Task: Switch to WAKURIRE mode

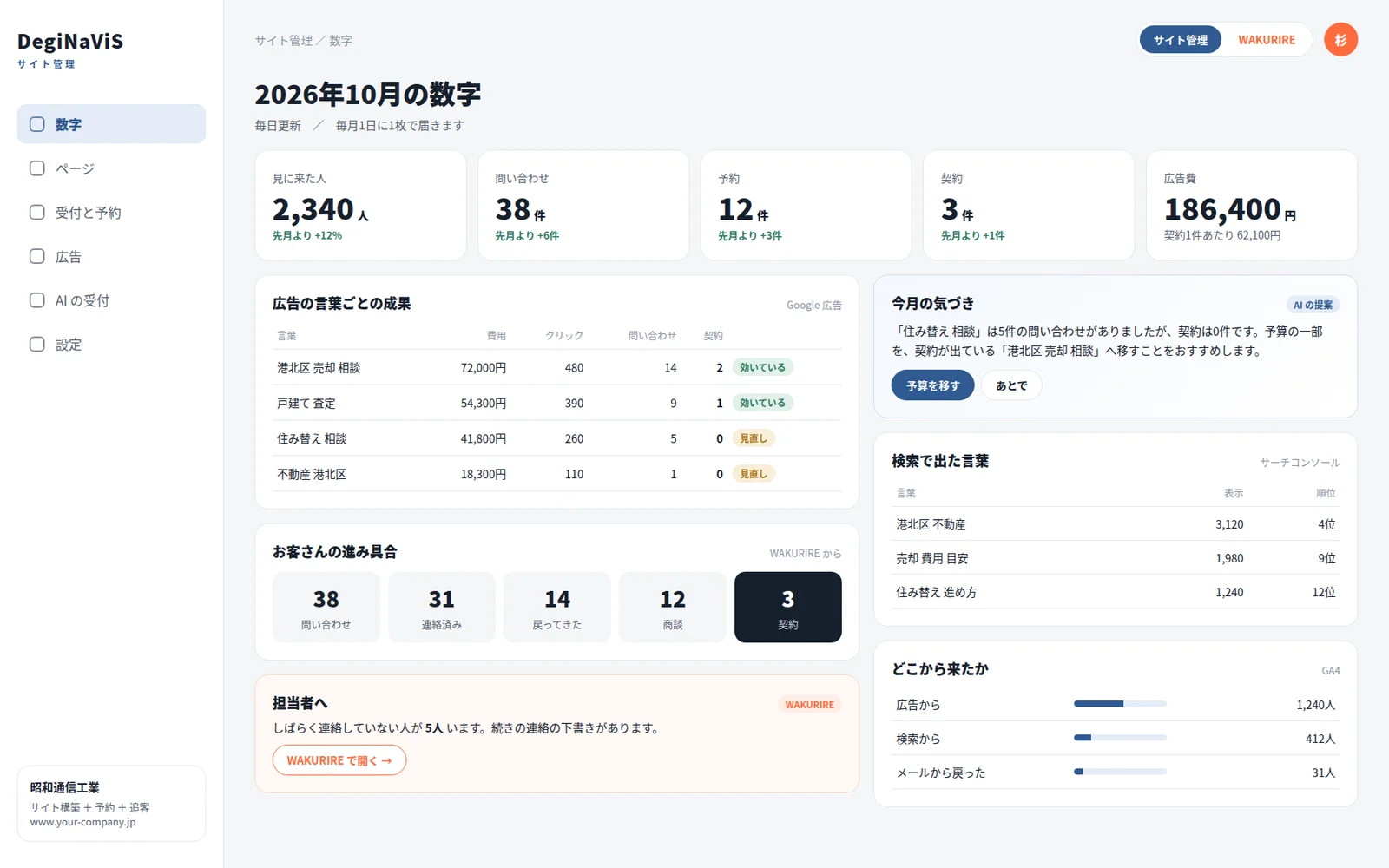Action: pyautogui.click(x=1267, y=40)
